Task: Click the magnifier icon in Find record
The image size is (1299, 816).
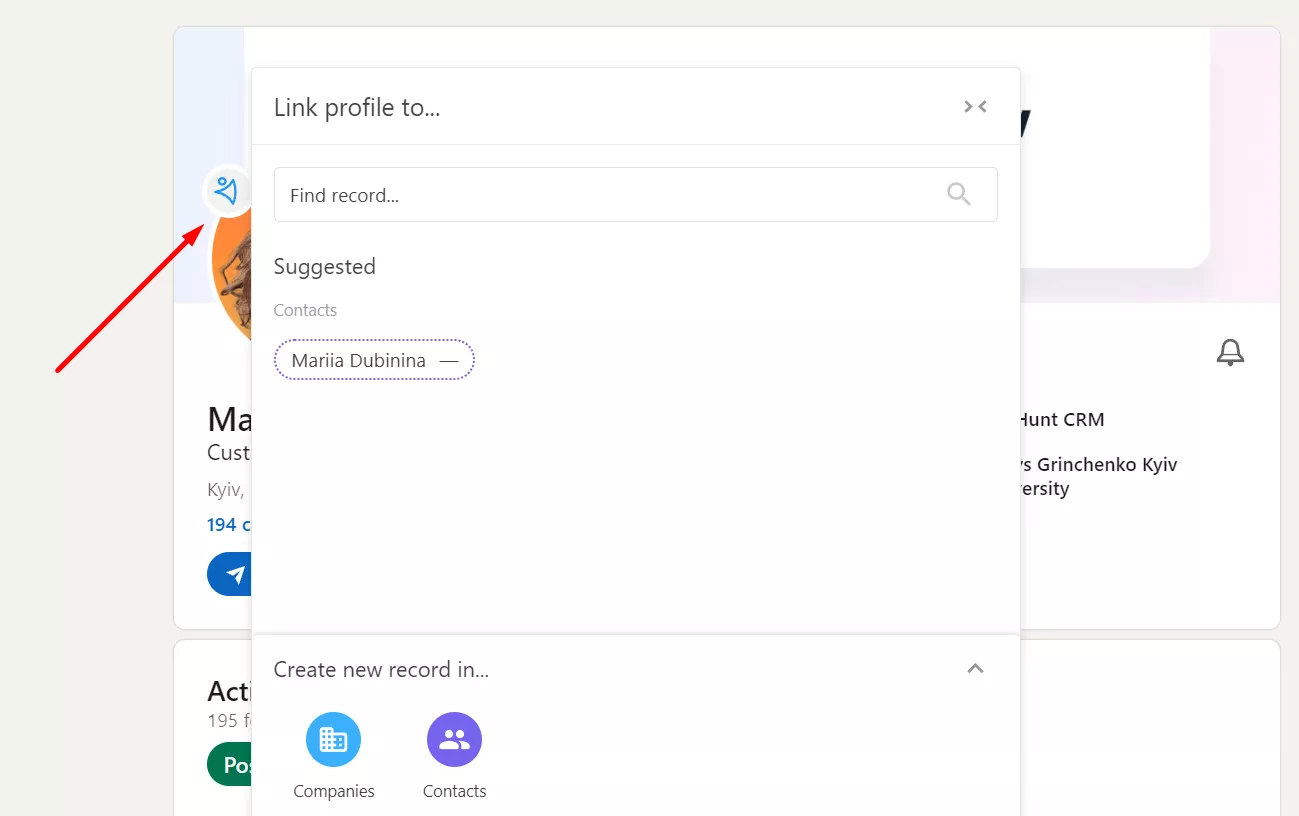Action: (958, 194)
